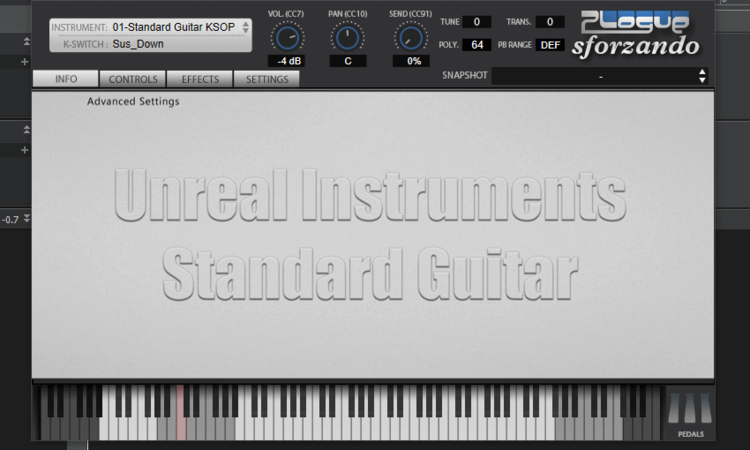Open the SETTINGS tab
The image size is (750, 450).
(x=267, y=79)
